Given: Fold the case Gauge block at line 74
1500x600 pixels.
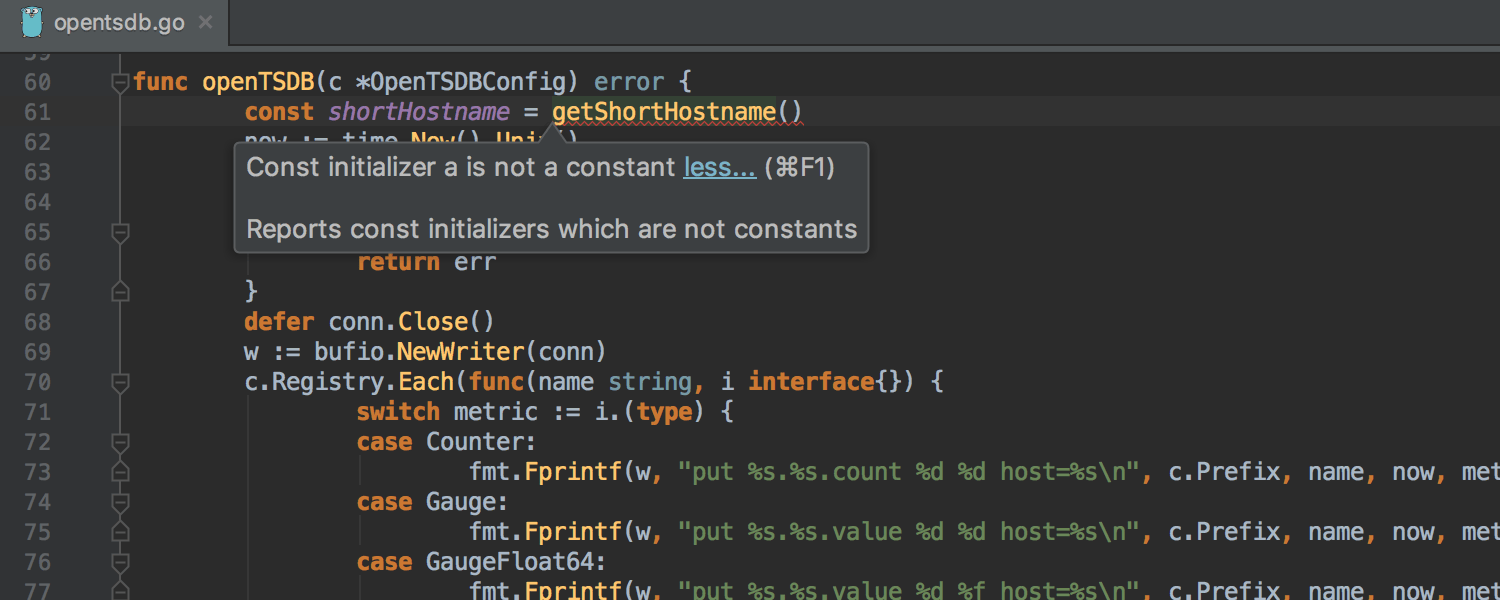Looking at the screenshot, I should pyautogui.click(x=120, y=502).
